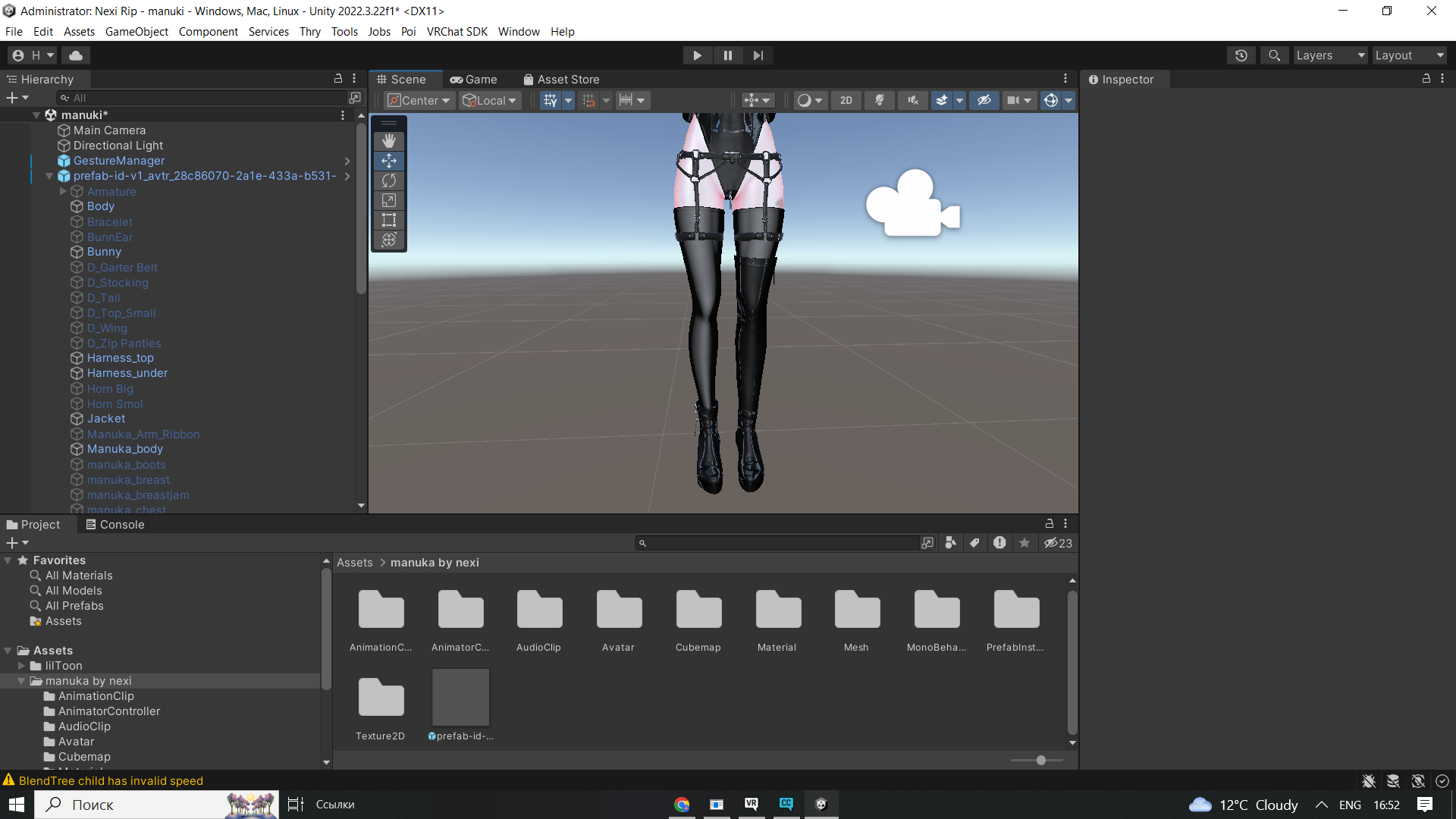Toggle grid visibility in Scene view
The width and height of the screenshot is (1456, 819).
point(551,100)
